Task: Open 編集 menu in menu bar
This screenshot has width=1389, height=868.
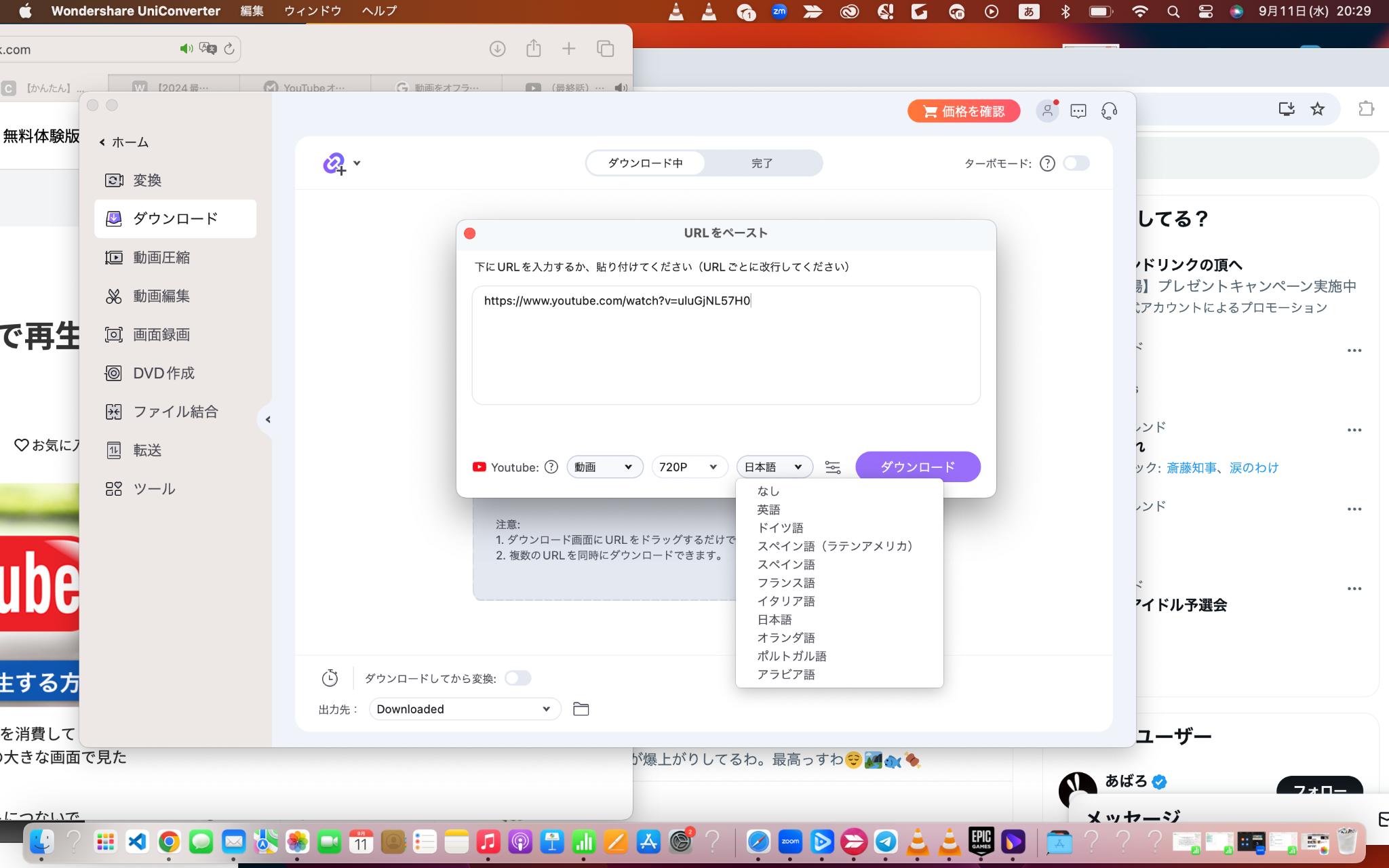Action: (252, 11)
